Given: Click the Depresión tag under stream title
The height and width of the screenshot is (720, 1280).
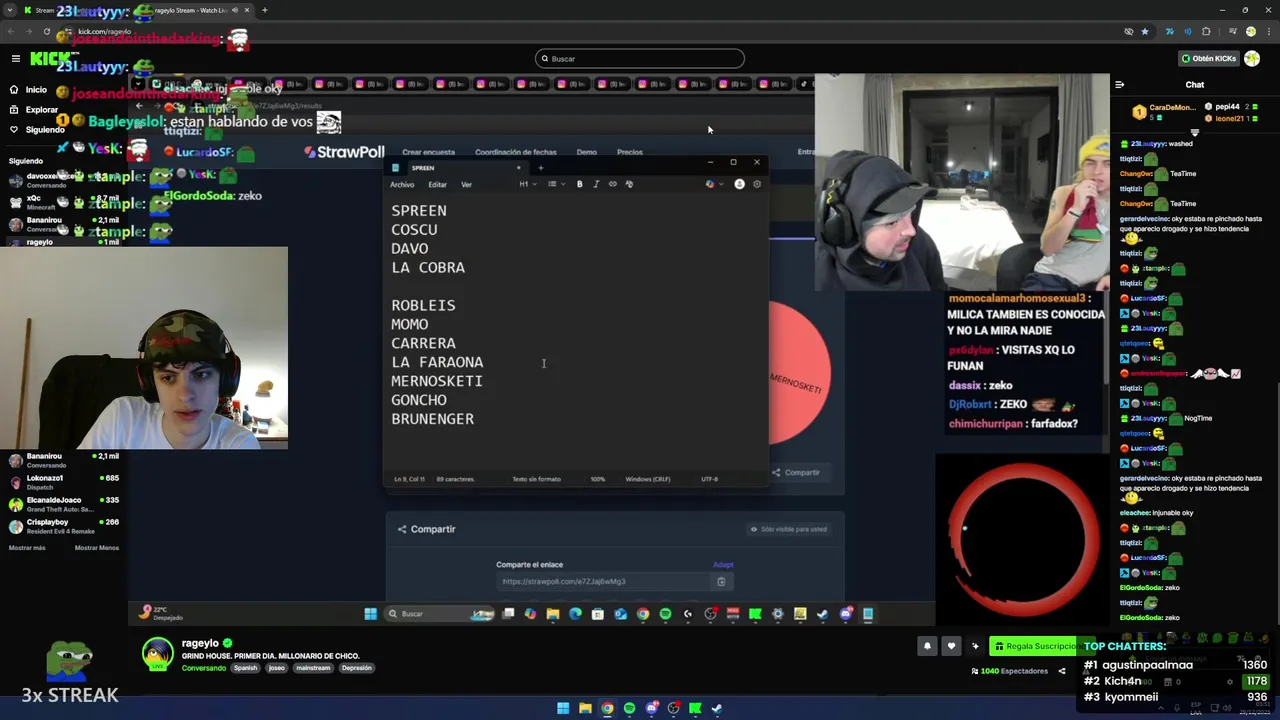Looking at the screenshot, I should pyautogui.click(x=356, y=668).
